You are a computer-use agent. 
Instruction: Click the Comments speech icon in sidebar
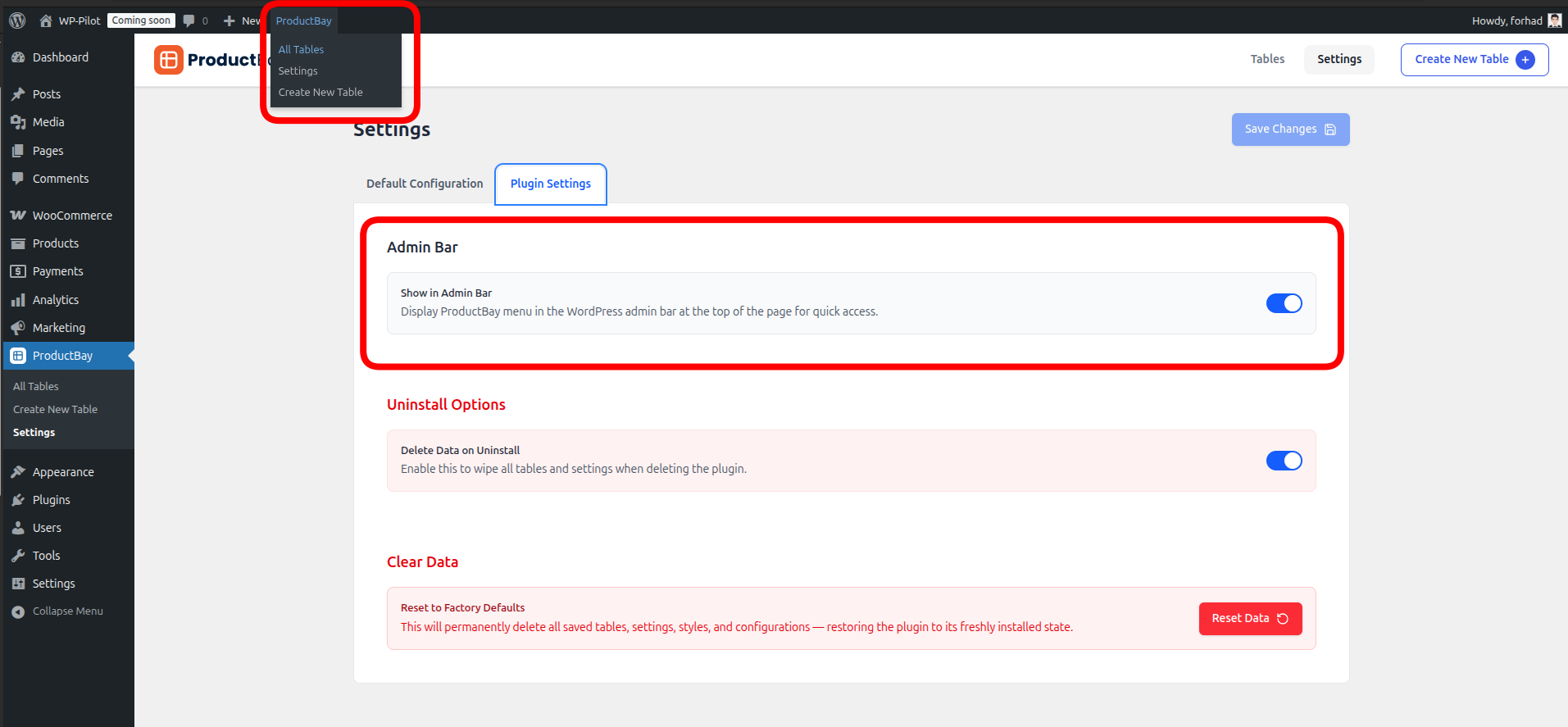pos(18,179)
